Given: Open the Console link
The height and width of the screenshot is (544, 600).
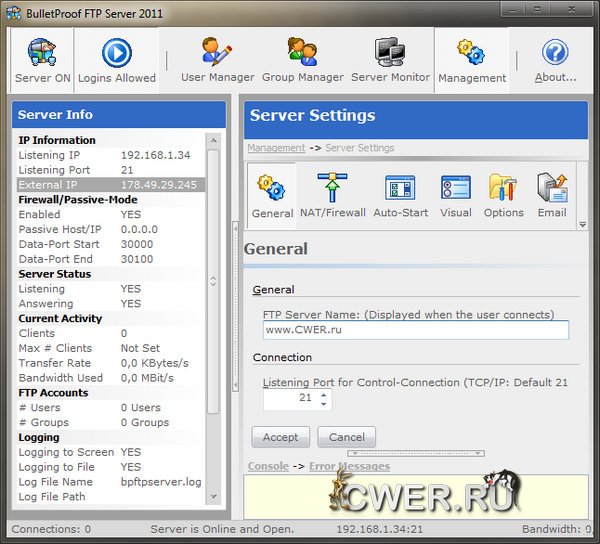Looking at the screenshot, I should (x=268, y=466).
